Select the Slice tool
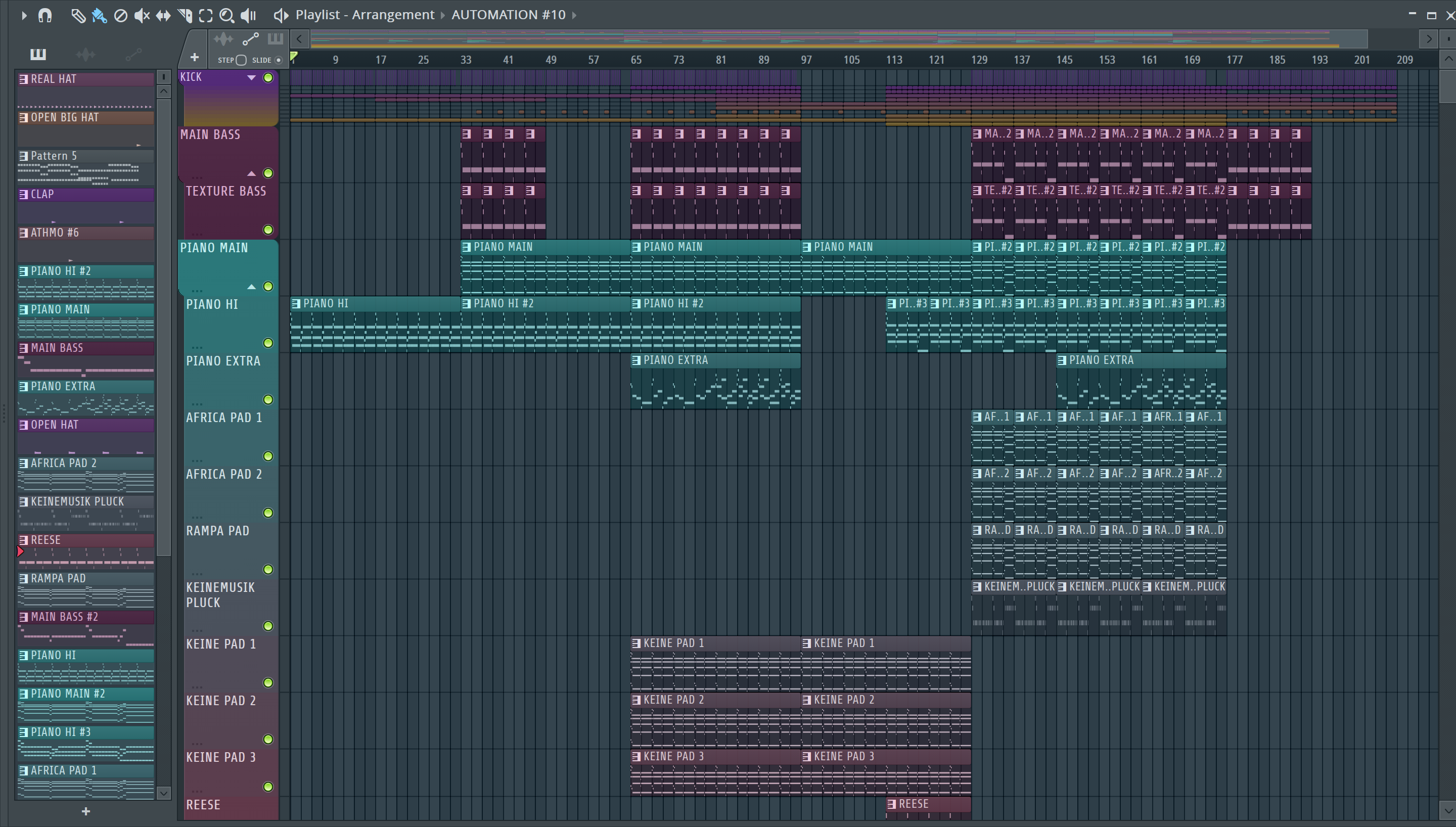1456x827 pixels. (185, 15)
